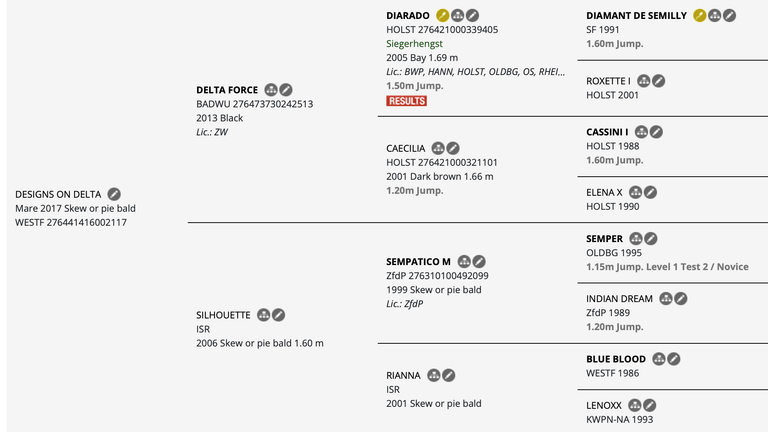Open pedigree tree icon for DIARADO
The image size is (768, 432).
tap(457, 16)
